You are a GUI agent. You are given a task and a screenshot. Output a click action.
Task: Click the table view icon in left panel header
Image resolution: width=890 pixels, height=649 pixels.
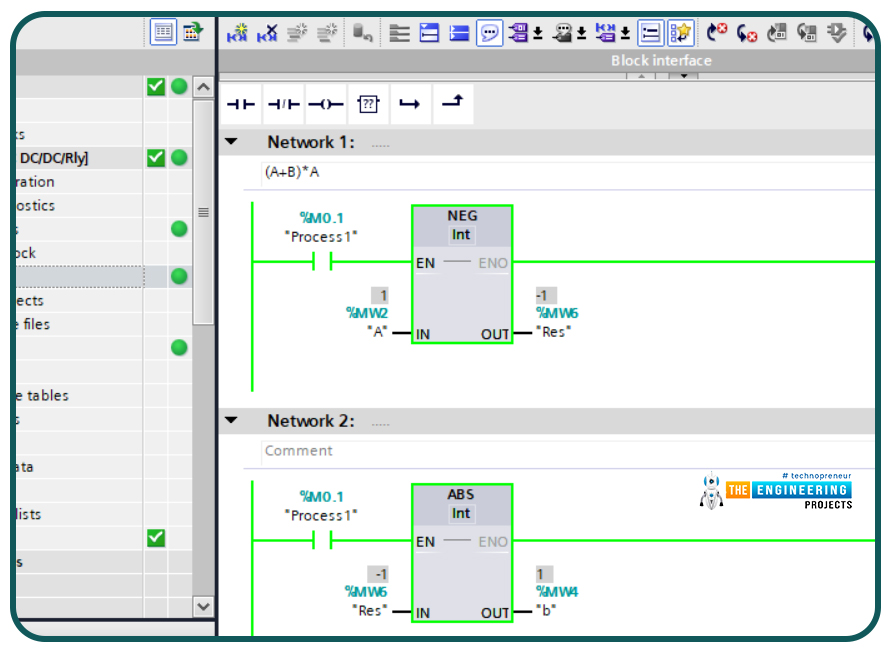[x=163, y=32]
